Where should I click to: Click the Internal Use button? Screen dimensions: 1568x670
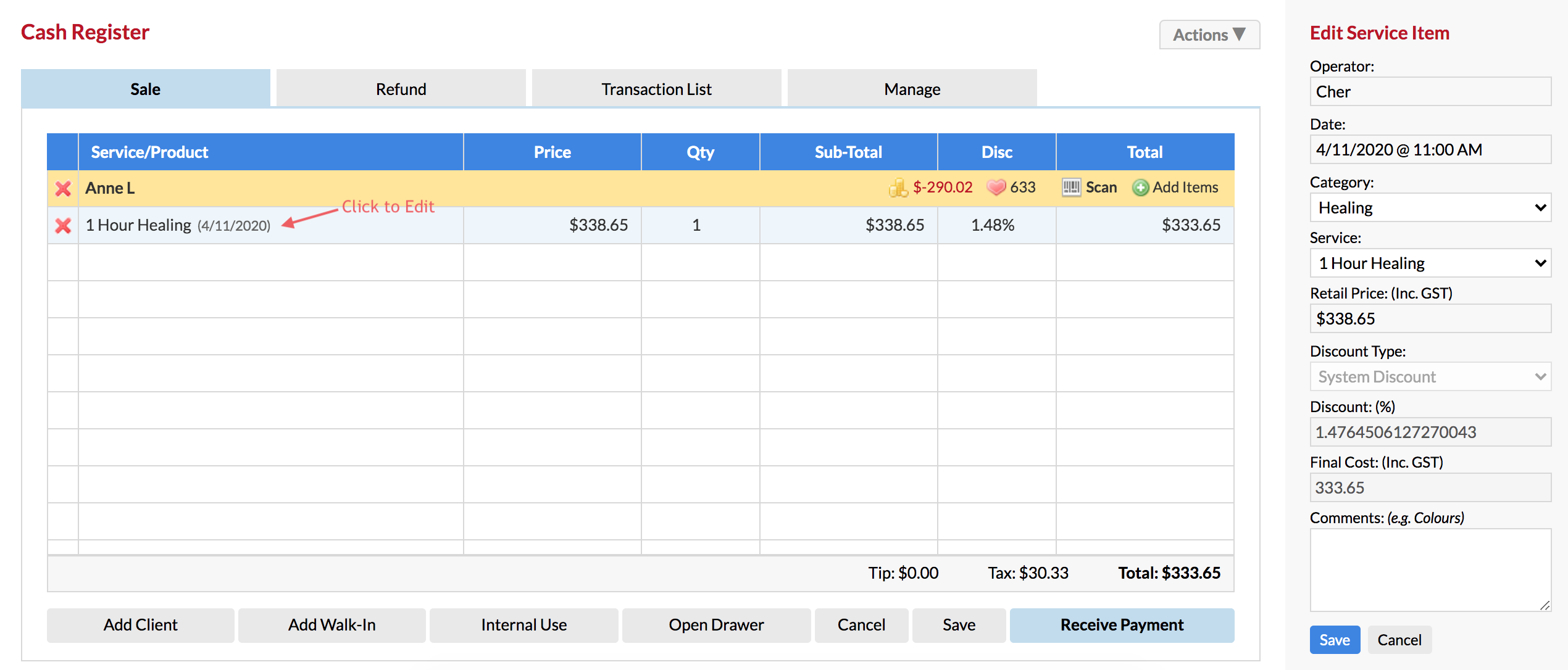click(x=524, y=625)
